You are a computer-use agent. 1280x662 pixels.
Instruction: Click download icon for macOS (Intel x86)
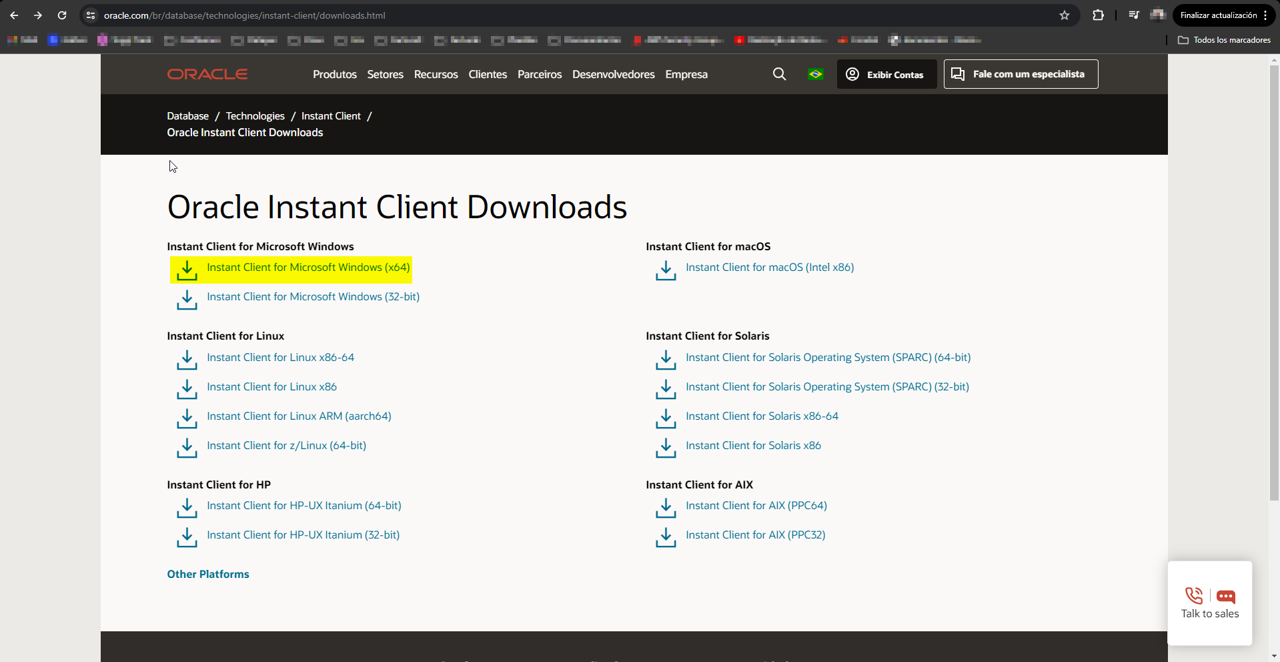pos(666,270)
